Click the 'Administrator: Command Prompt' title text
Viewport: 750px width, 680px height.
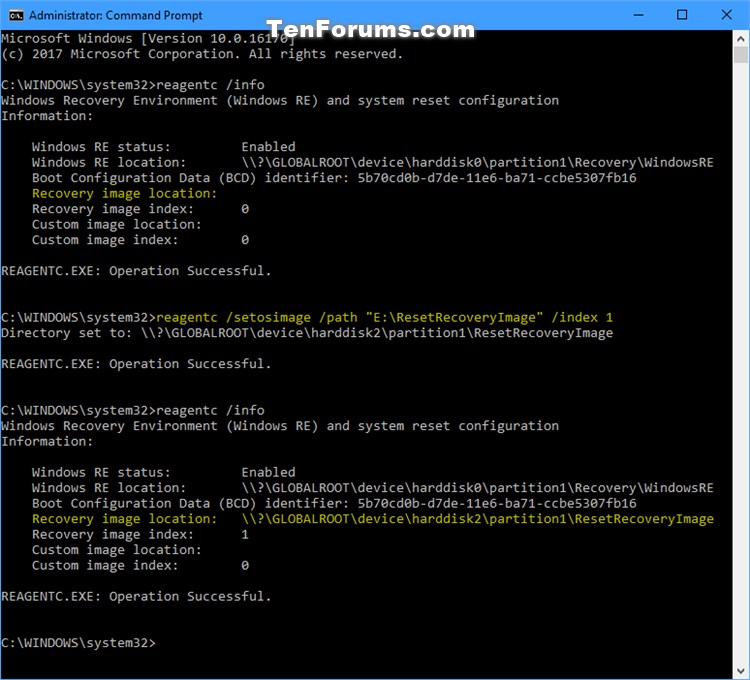[x=116, y=15]
